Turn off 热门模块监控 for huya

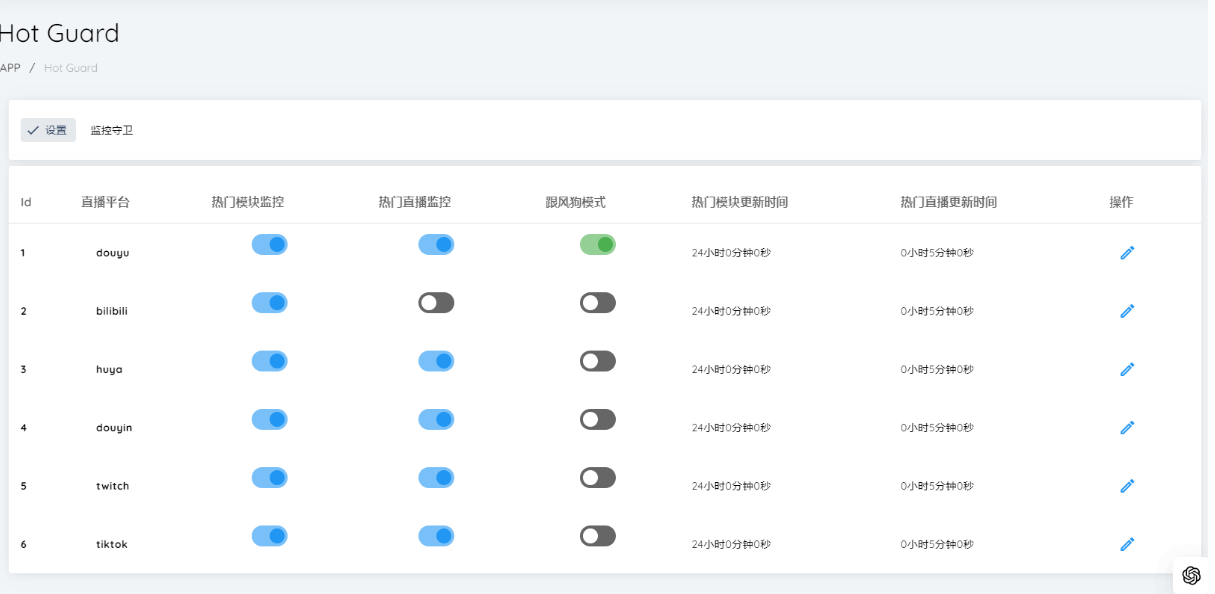270,361
